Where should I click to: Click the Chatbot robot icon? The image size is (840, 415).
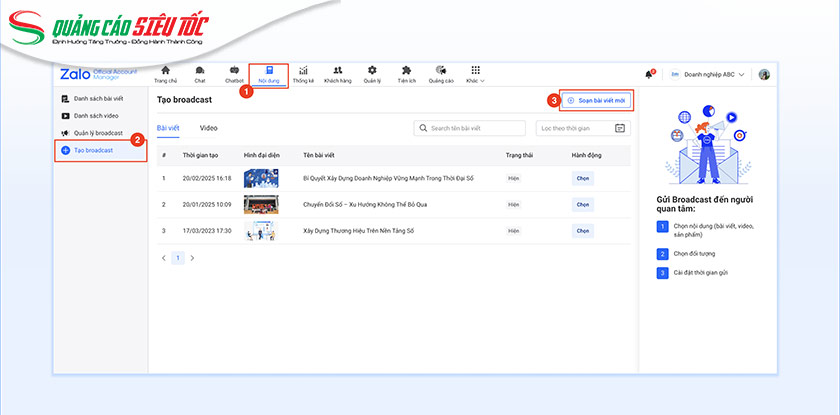pyautogui.click(x=234, y=70)
